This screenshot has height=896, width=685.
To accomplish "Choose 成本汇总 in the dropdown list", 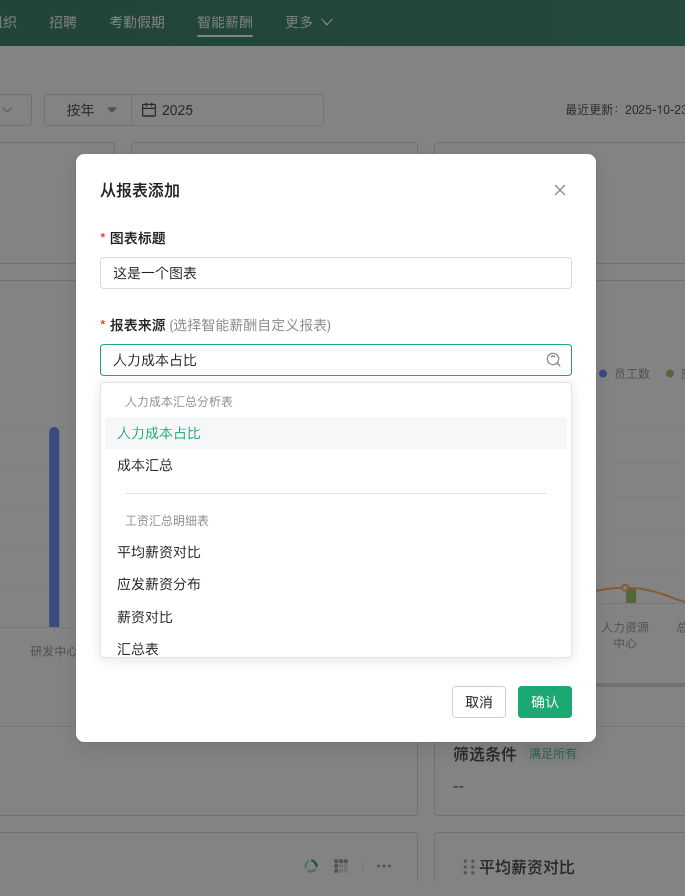I will (145, 465).
